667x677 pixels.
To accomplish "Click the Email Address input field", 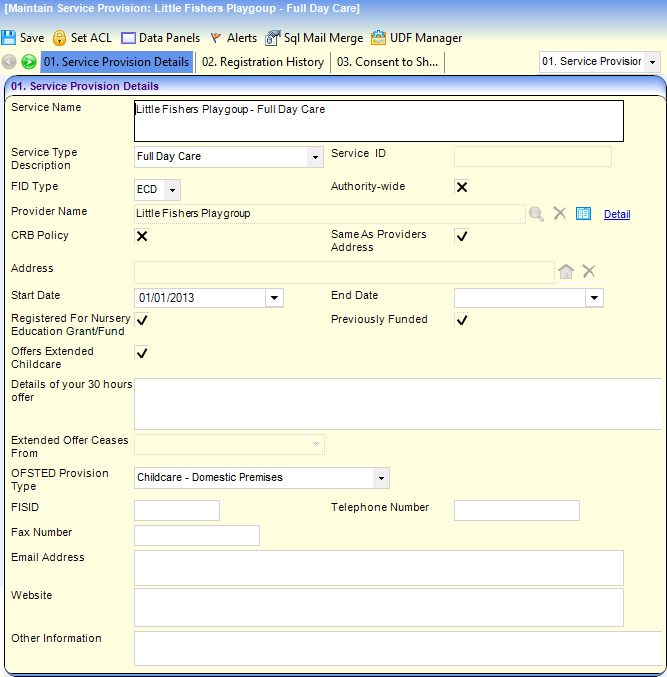I will pyautogui.click(x=378, y=567).
